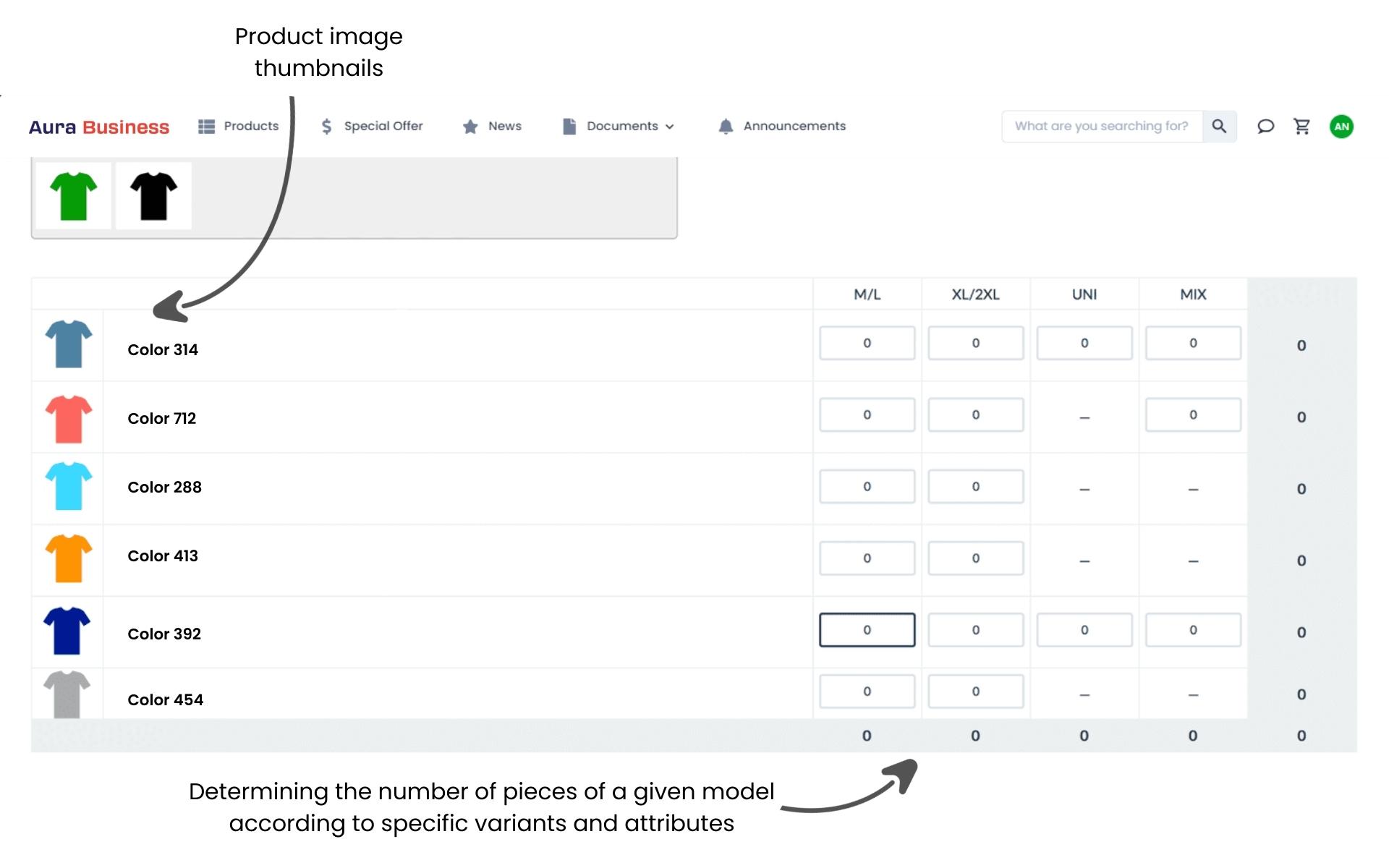Screen dimensions: 1389x868
Task: Click M/L quantity field for Color 392
Action: (867, 630)
